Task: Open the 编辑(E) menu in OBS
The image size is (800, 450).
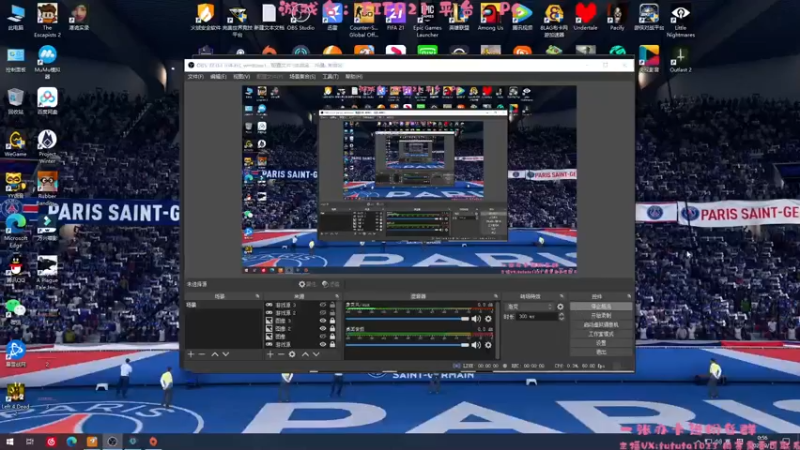Action: click(x=218, y=77)
